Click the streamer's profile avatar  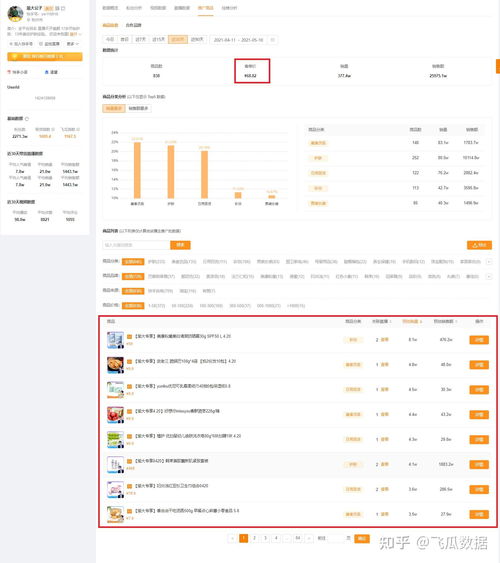click(15, 14)
